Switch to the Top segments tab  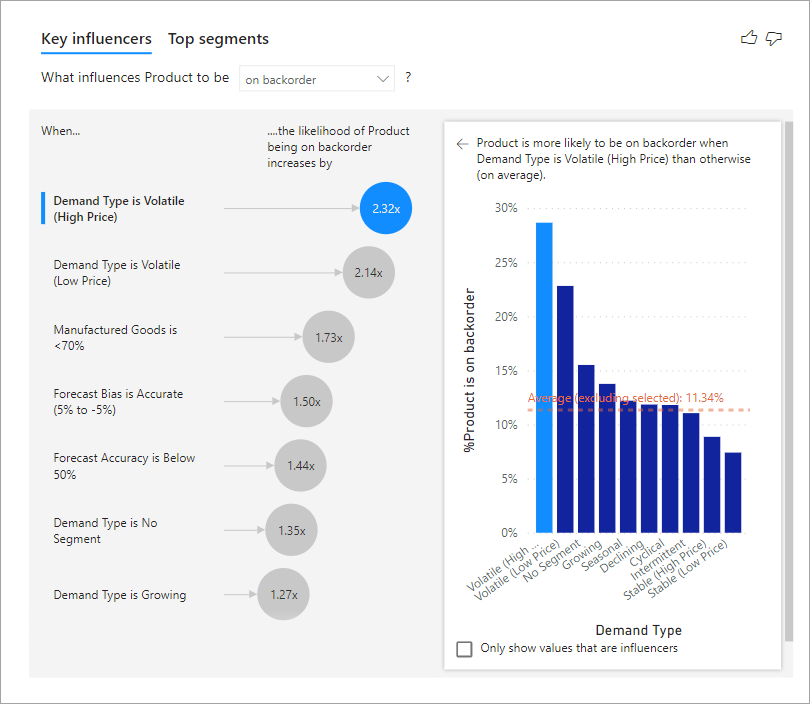click(218, 39)
